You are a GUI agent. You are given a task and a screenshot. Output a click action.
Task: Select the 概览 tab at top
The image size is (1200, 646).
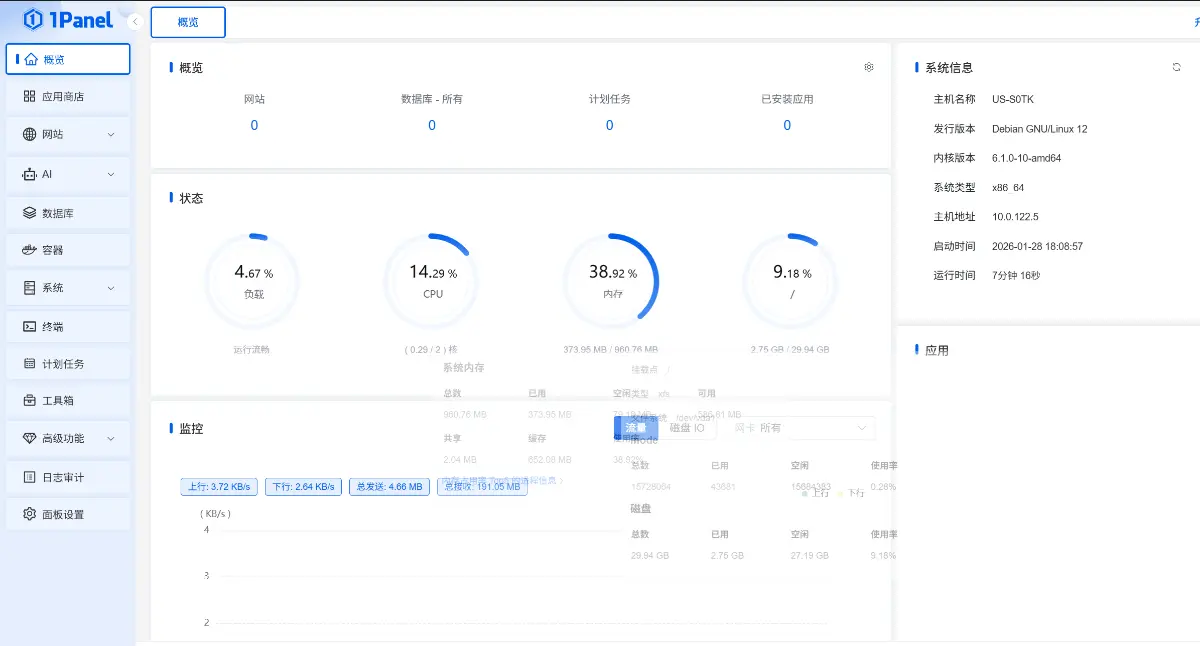188,22
